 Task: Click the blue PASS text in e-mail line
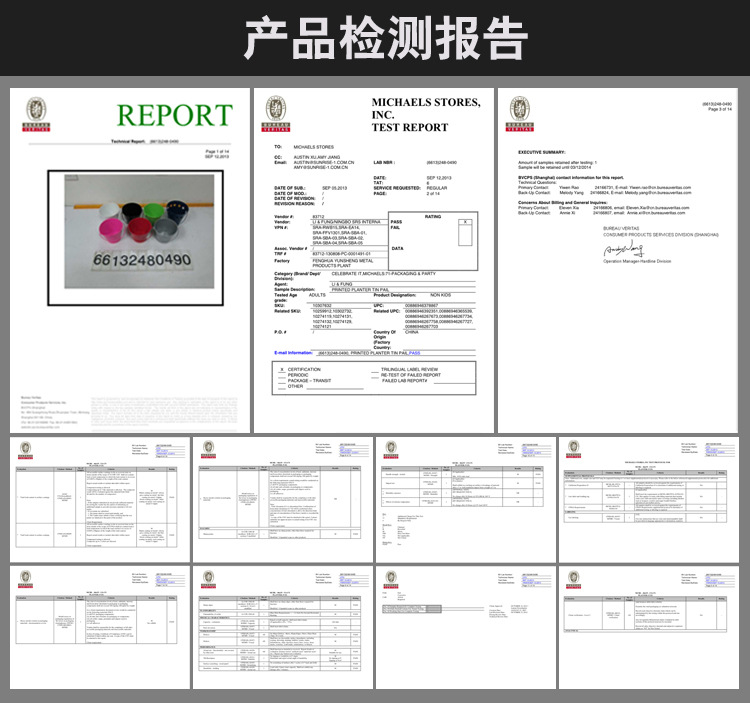point(414,353)
